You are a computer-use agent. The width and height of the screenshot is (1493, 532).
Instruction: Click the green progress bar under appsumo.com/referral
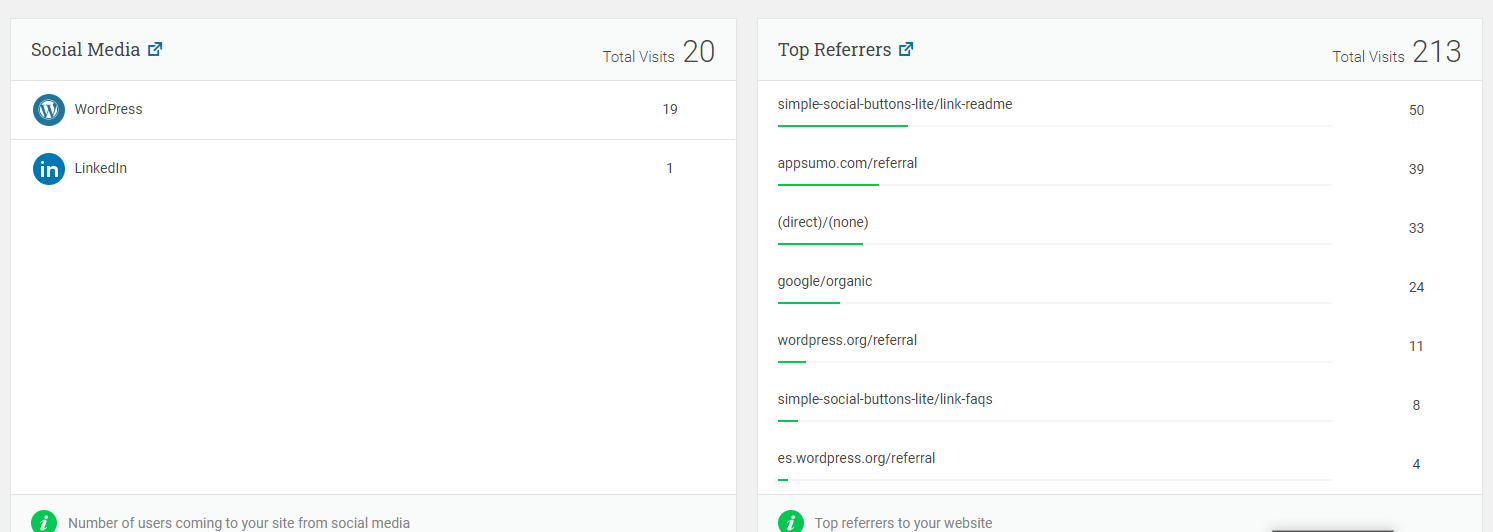[828, 185]
